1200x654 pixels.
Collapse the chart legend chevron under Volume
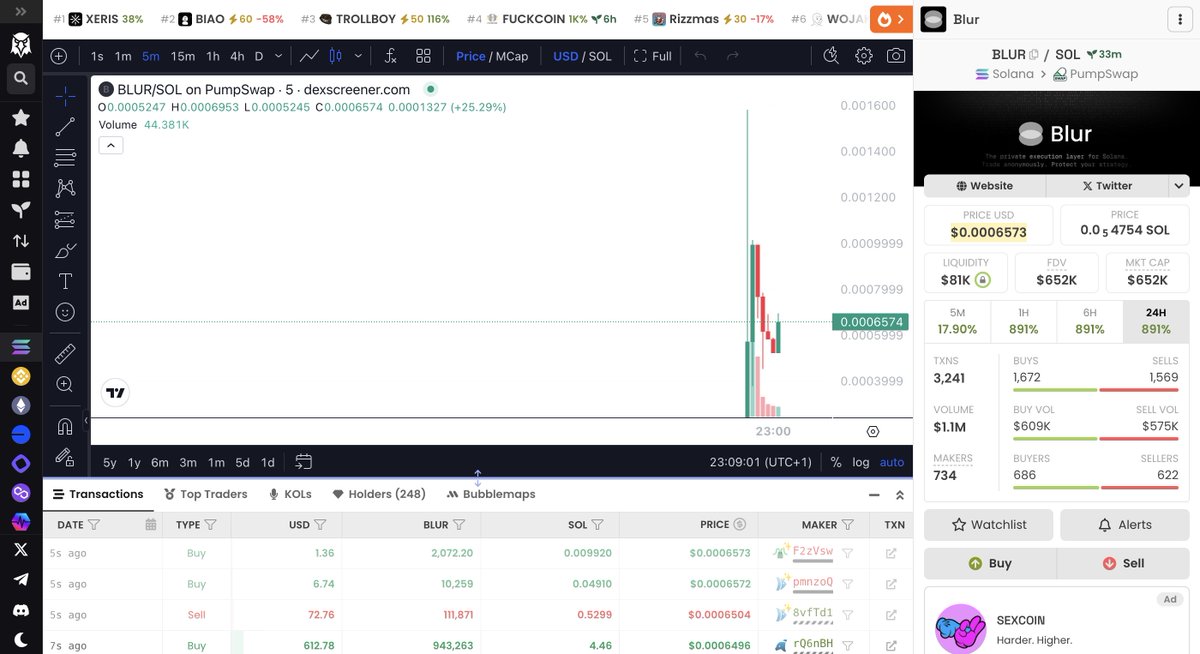[111, 145]
